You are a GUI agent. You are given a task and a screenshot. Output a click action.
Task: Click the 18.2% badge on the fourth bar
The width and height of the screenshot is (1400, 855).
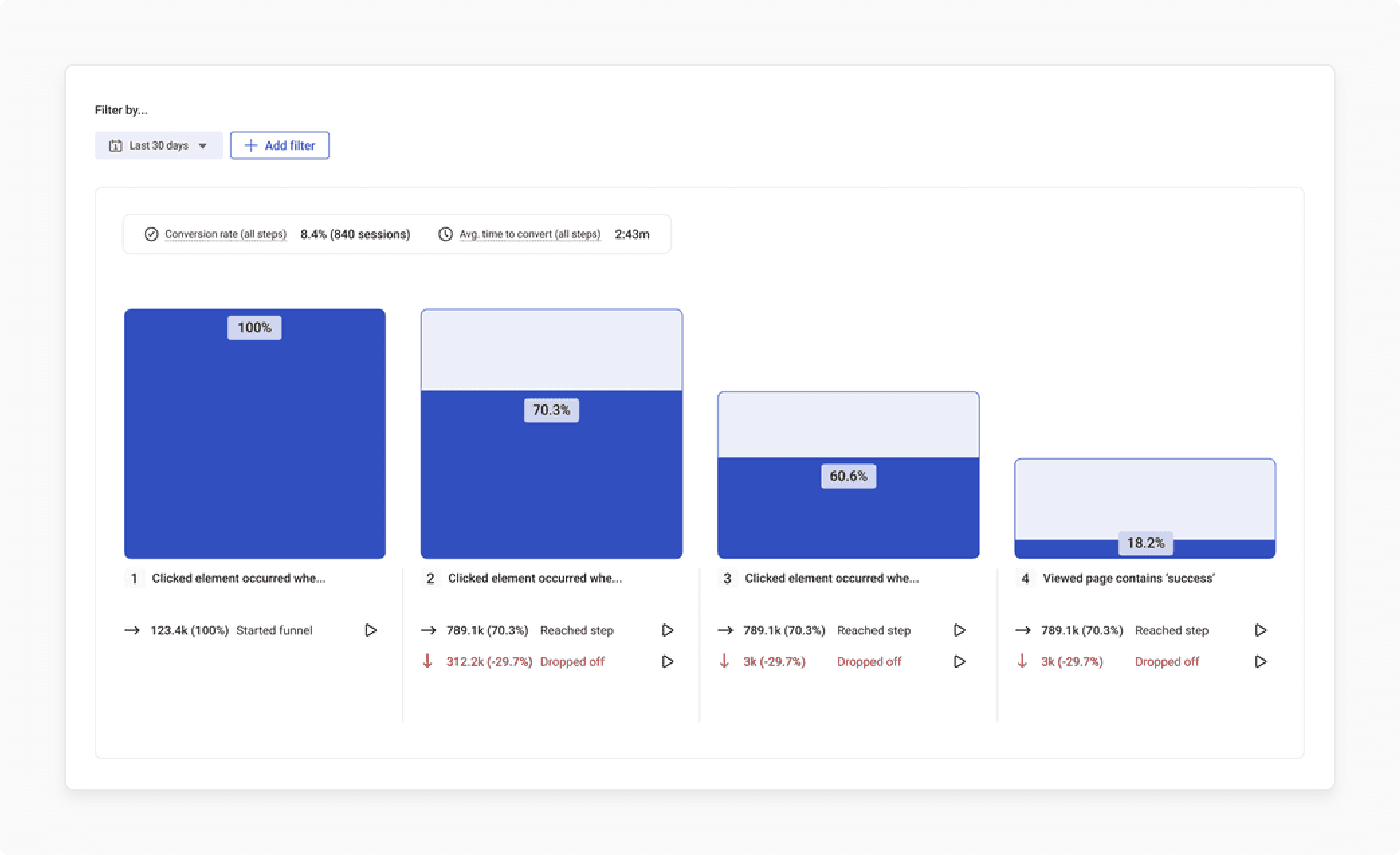1145,543
